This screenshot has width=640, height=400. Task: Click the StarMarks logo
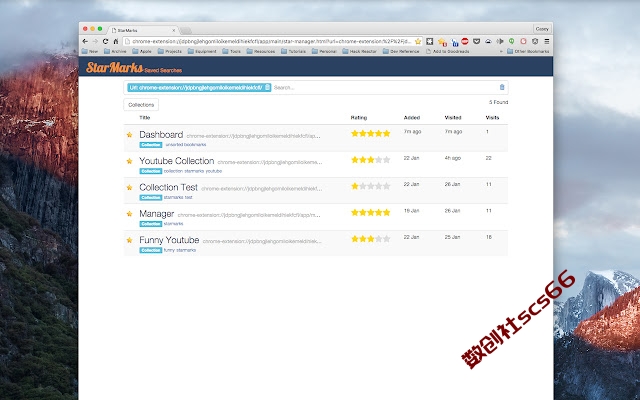(114, 67)
